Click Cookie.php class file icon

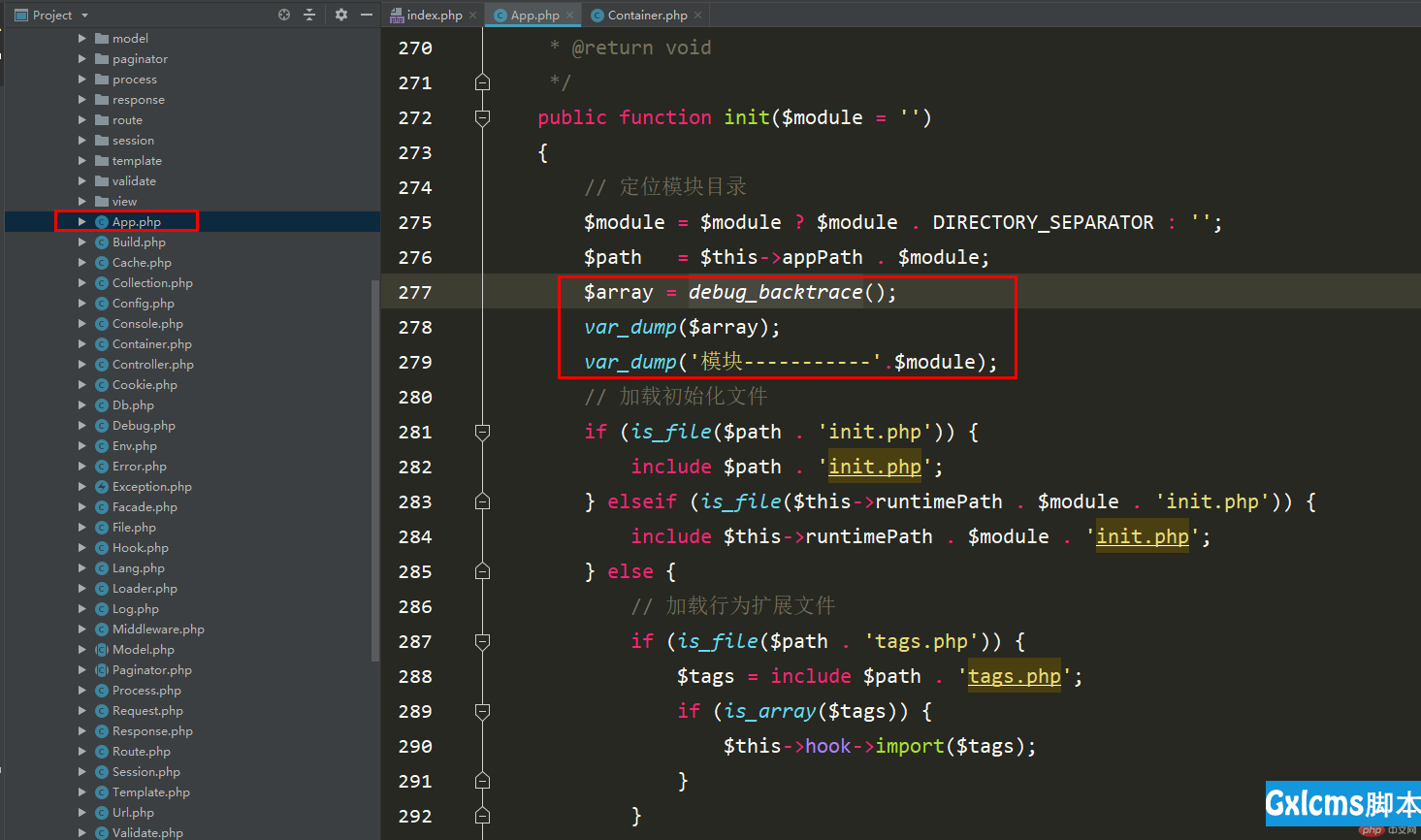tap(102, 385)
